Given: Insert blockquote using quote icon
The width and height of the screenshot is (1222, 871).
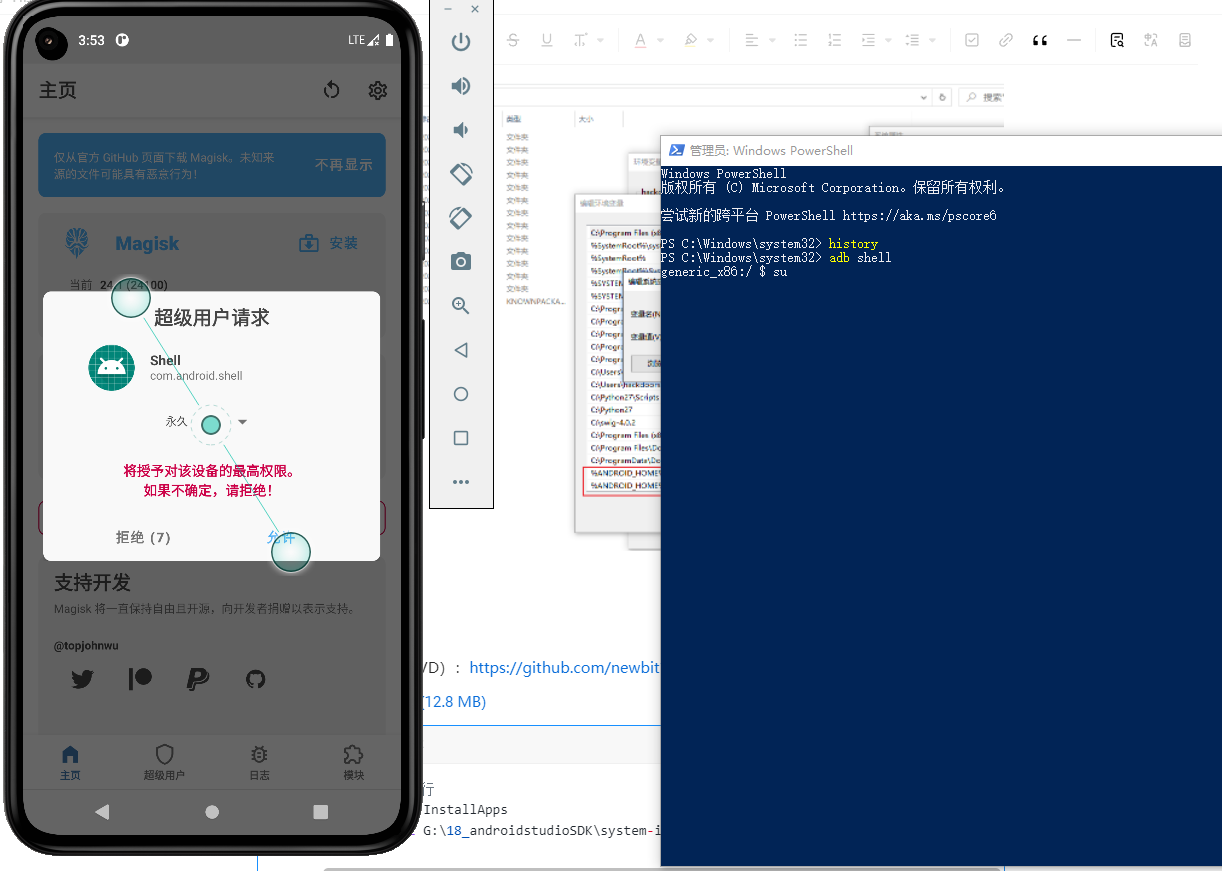Looking at the screenshot, I should [x=1040, y=40].
